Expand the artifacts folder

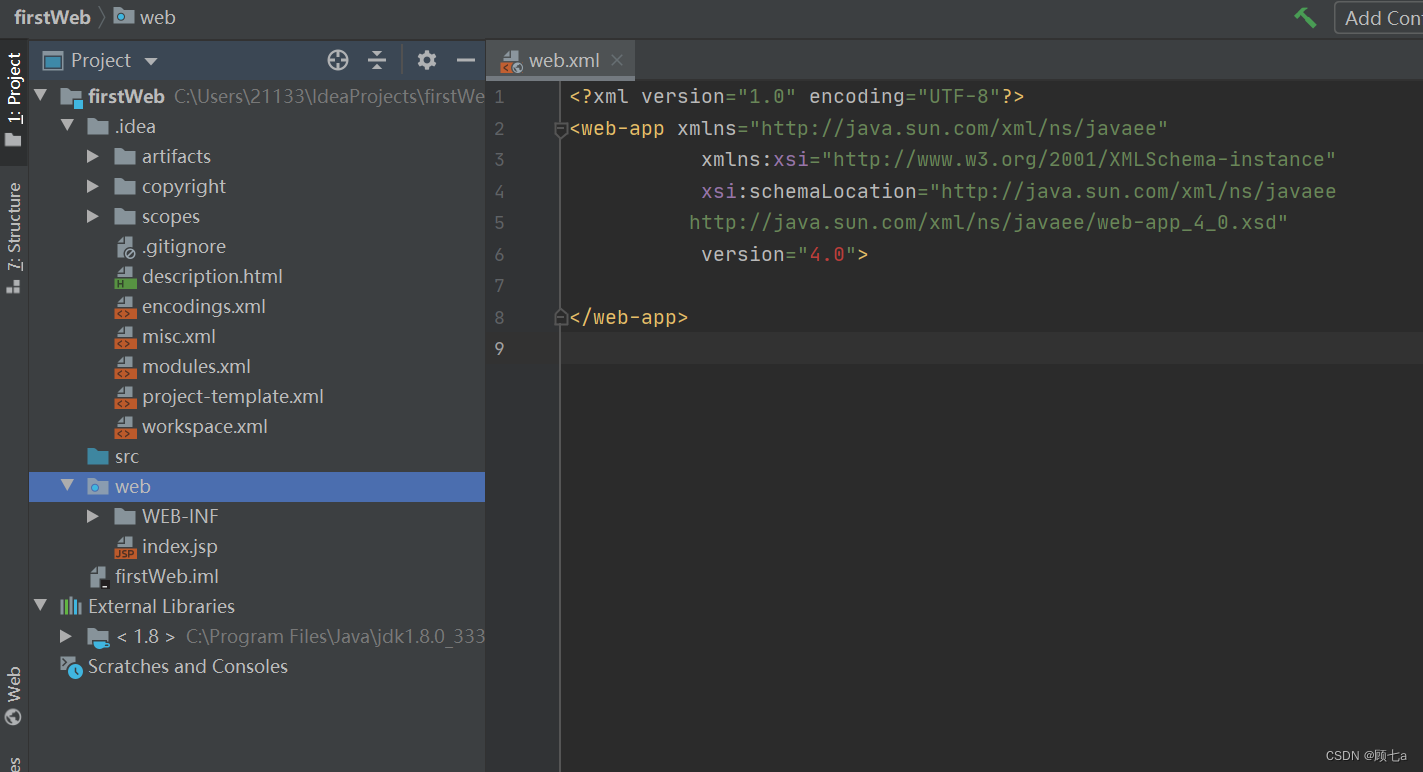click(93, 156)
